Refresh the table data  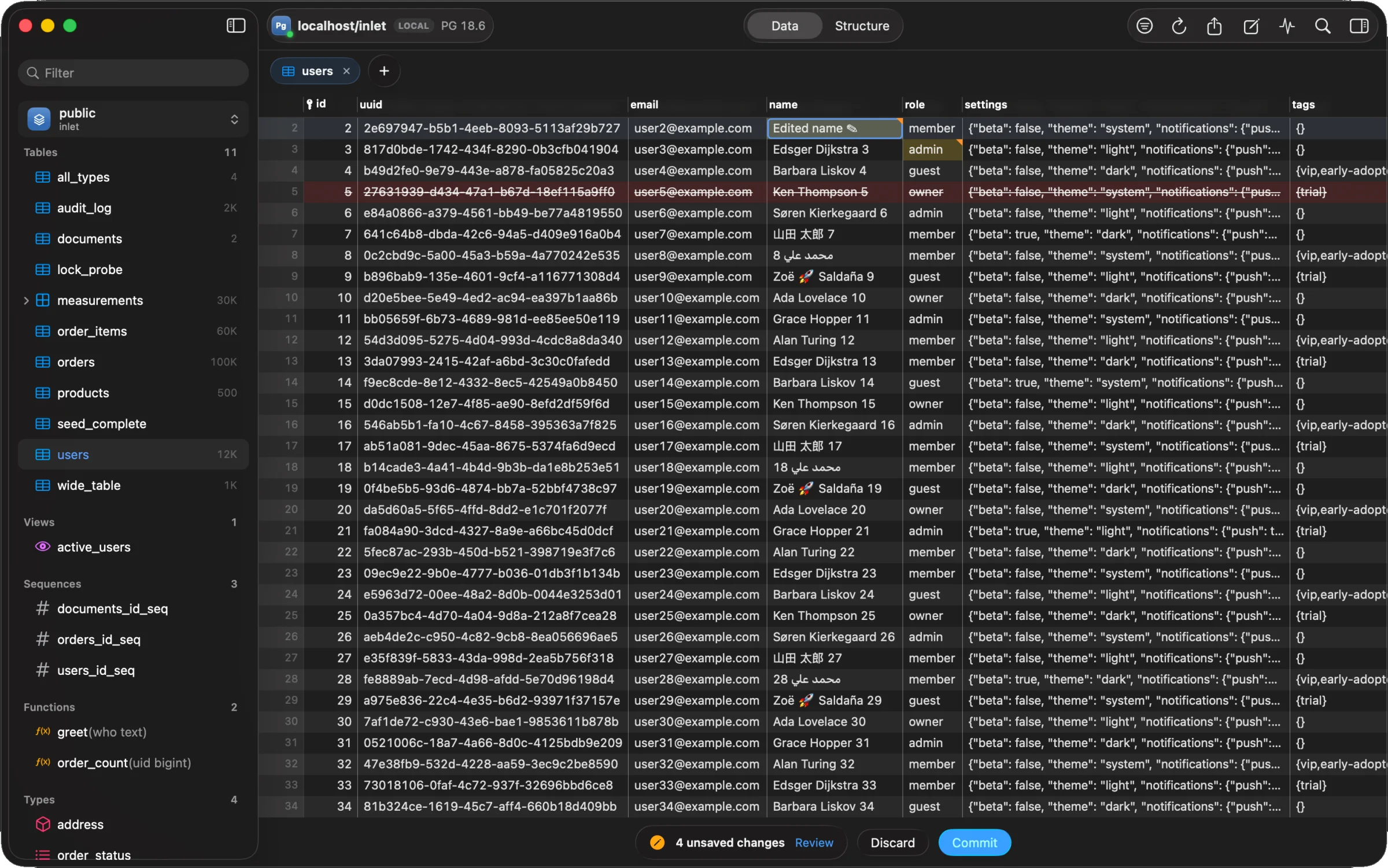tap(1179, 26)
